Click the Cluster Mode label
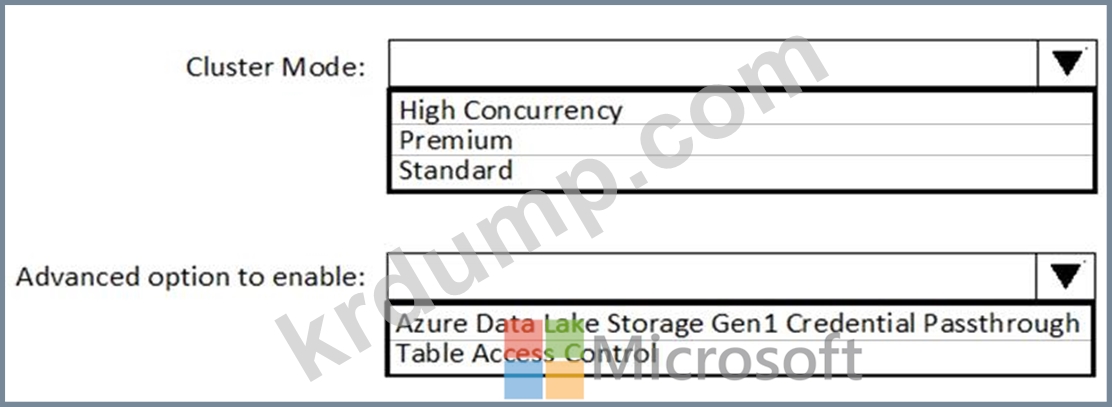Screen dimensions: 1112x407 coord(276,68)
